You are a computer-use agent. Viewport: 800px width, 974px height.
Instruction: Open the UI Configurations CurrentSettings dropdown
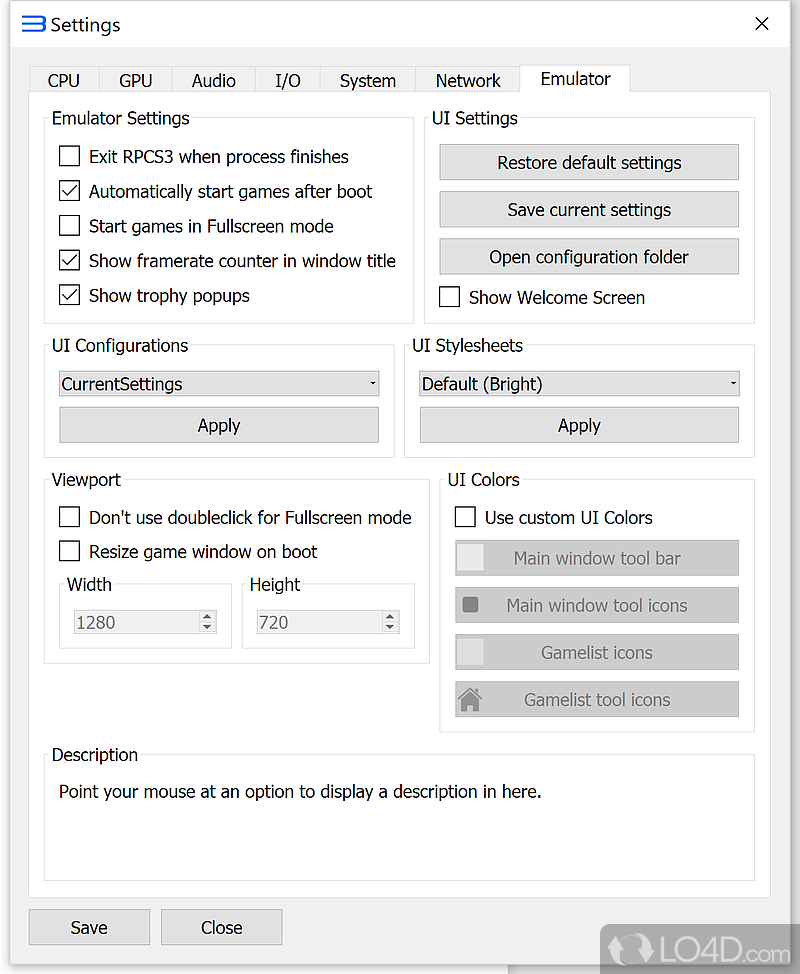(219, 383)
